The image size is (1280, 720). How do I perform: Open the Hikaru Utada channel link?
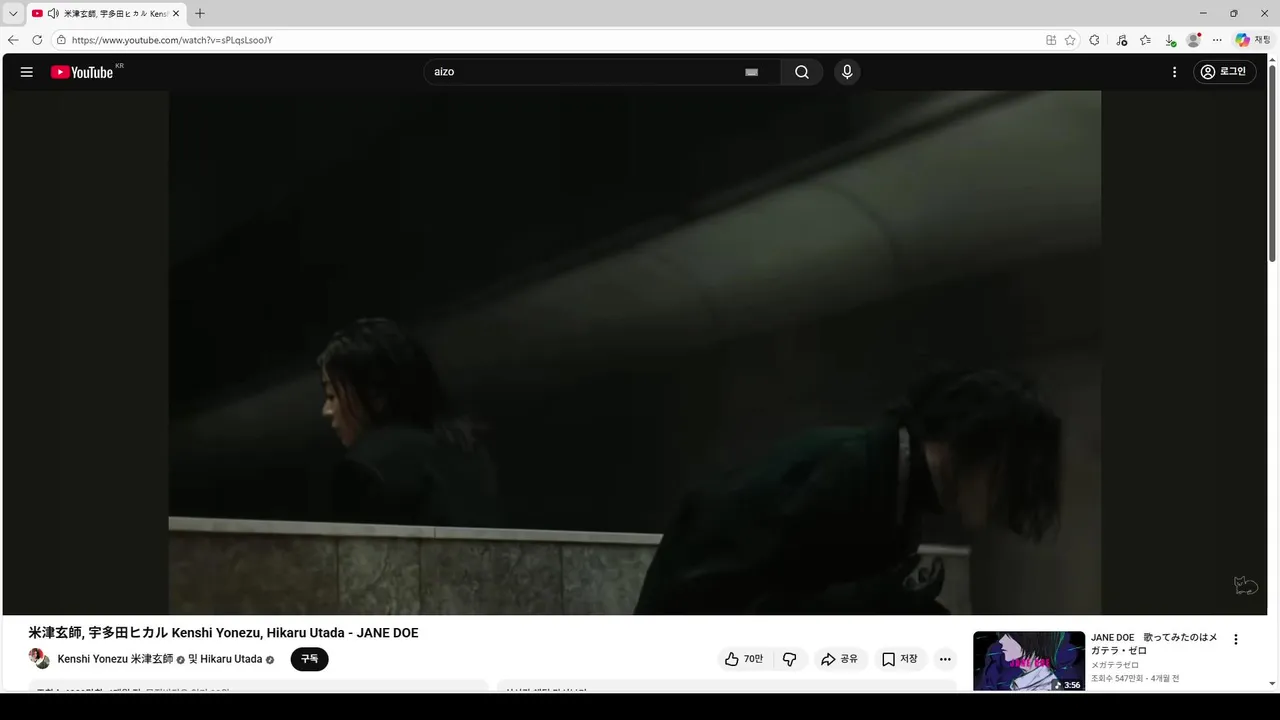pyautogui.click(x=231, y=659)
